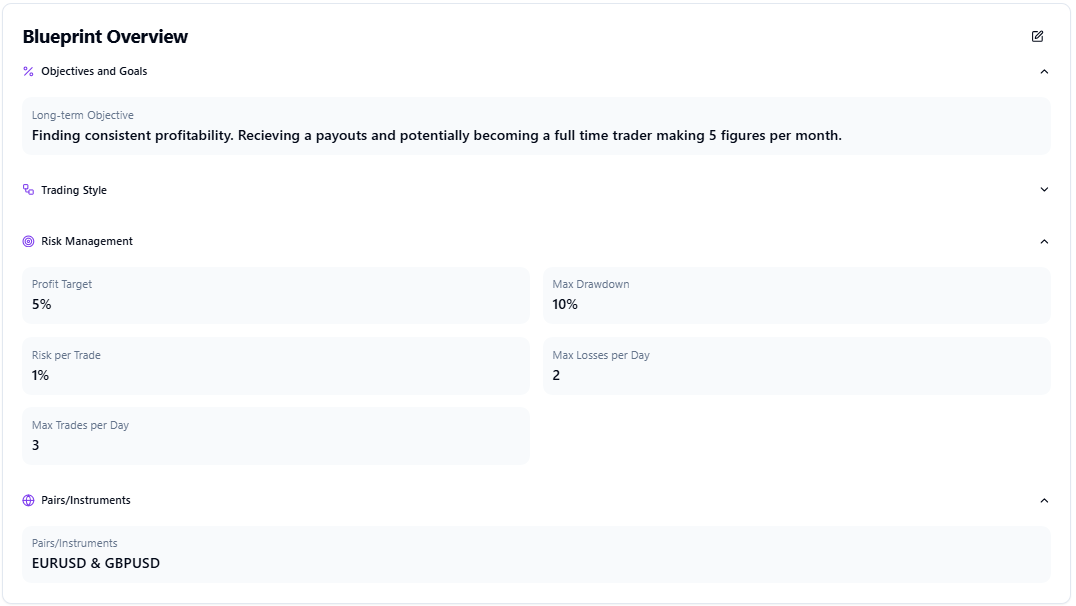Click the Trading Style header label
This screenshot has height=606, width=1076.
[x=74, y=190]
